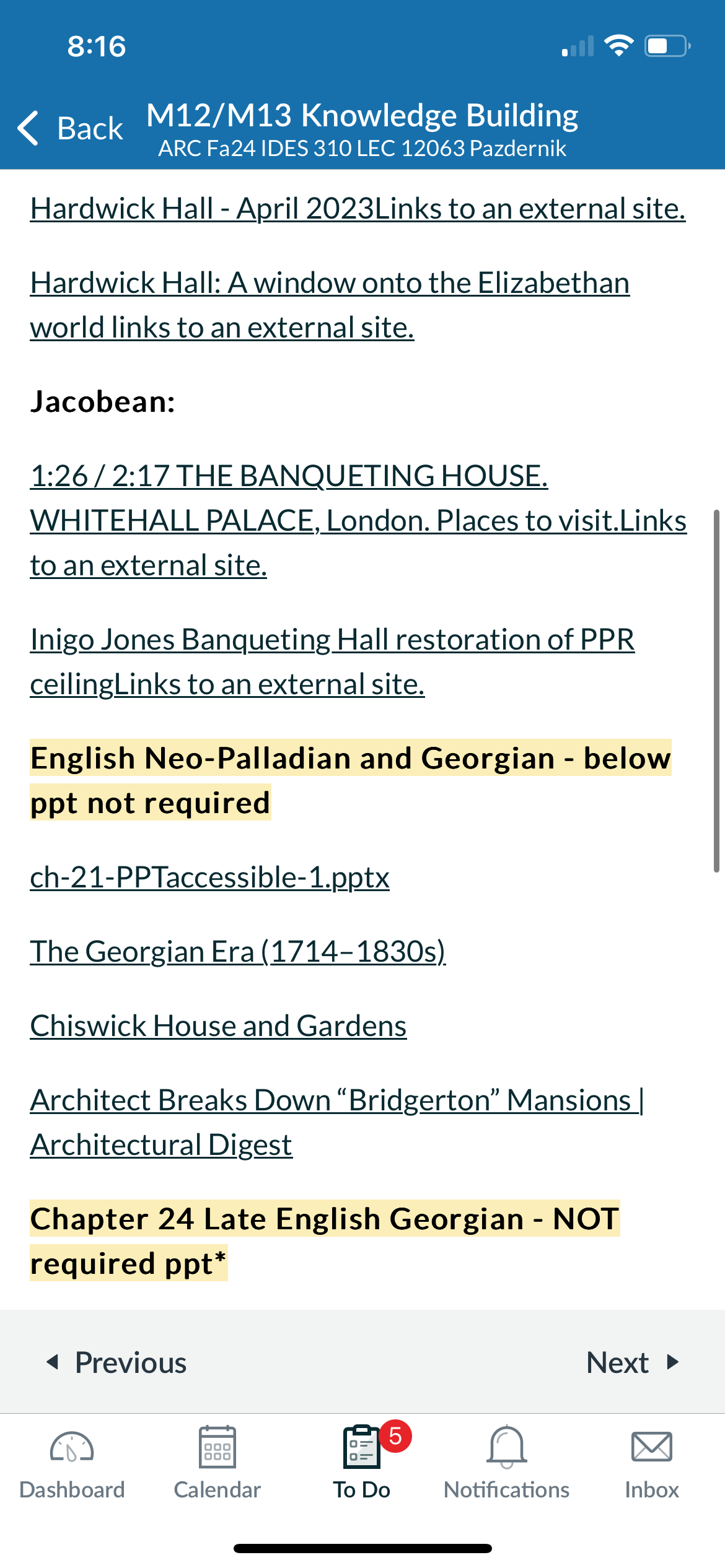
Task: Open The Banqueting House Whitehall Palace link
Action: [358, 521]
